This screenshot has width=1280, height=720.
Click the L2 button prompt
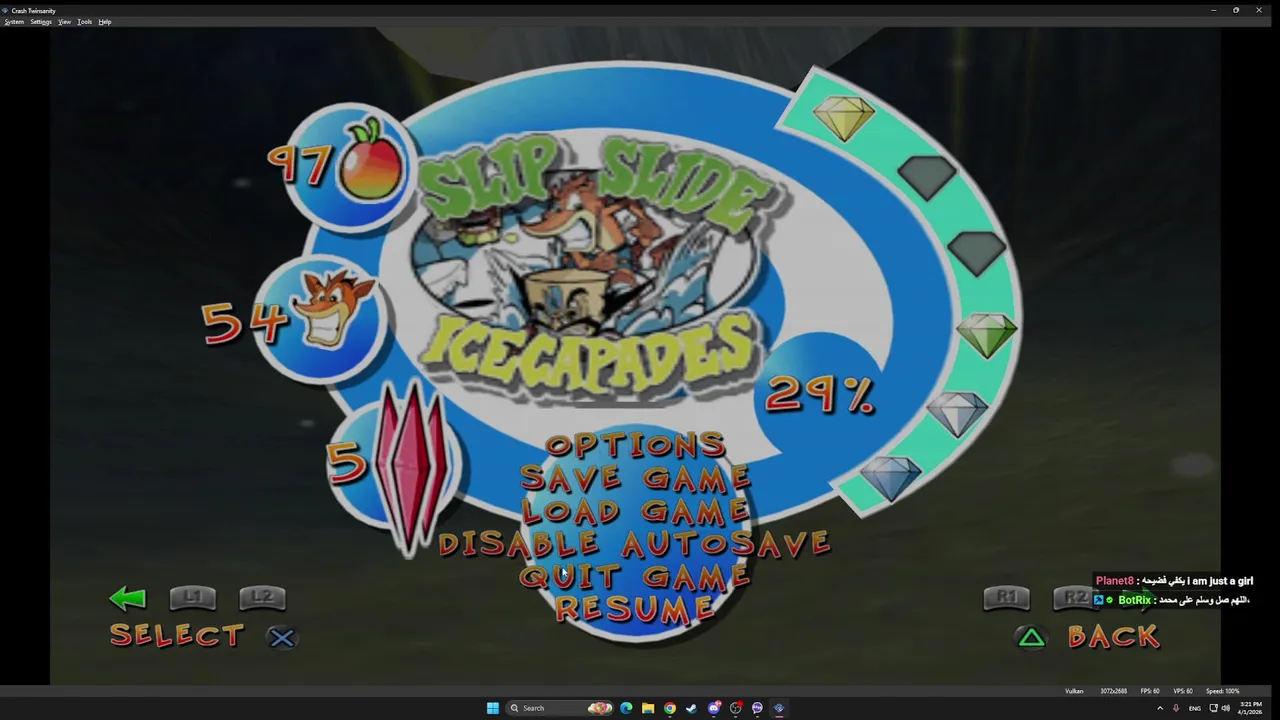coord(262,597)
